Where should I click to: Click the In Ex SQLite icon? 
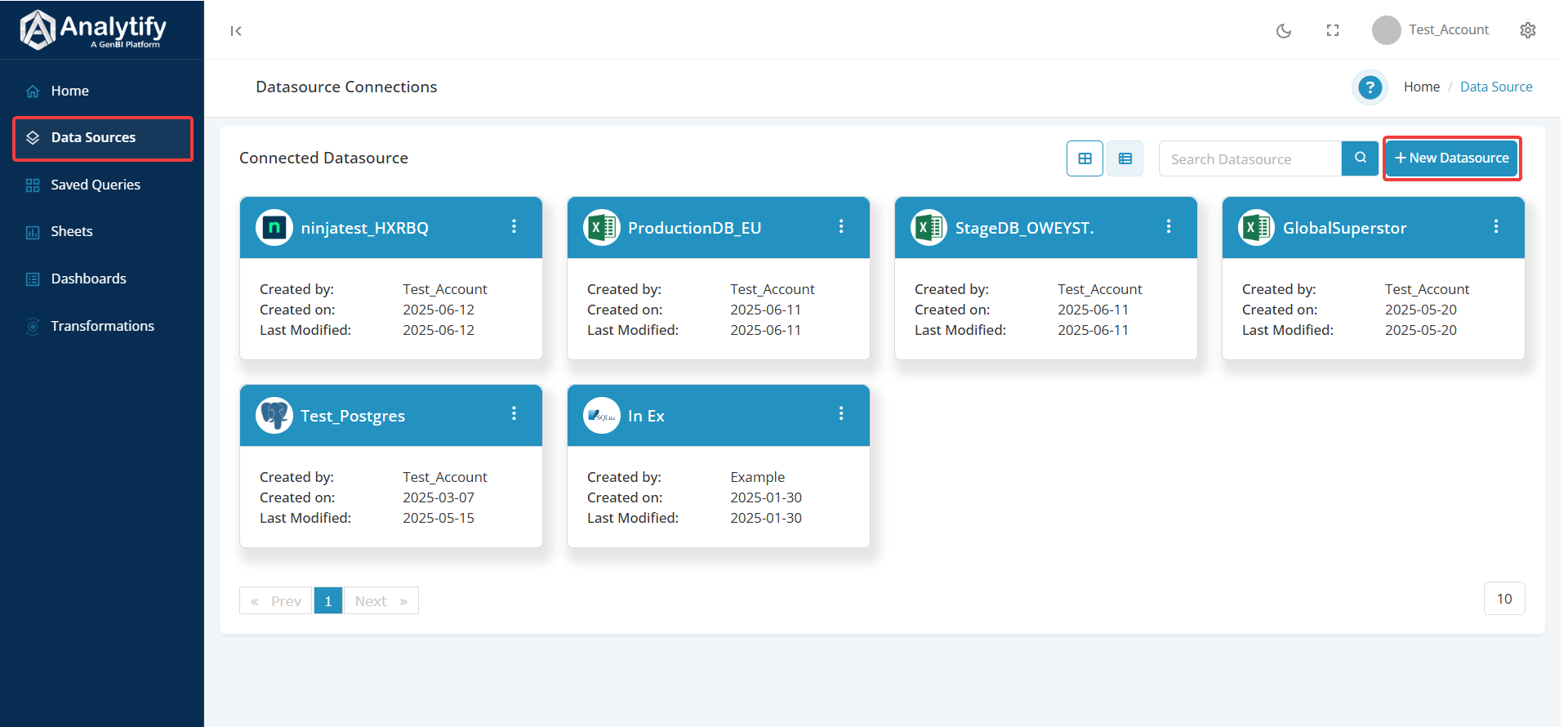coord(602,416)
